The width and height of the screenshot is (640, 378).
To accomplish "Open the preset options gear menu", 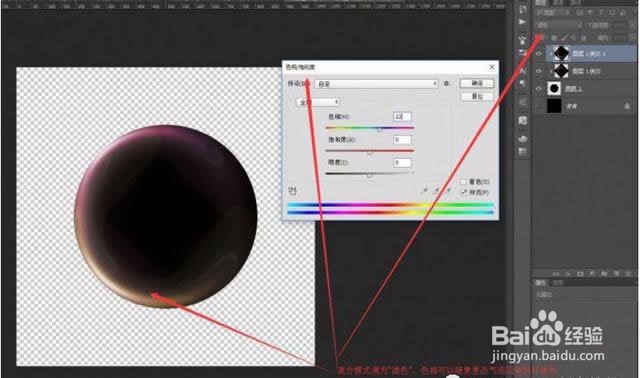I will click(x=447, y=83).
